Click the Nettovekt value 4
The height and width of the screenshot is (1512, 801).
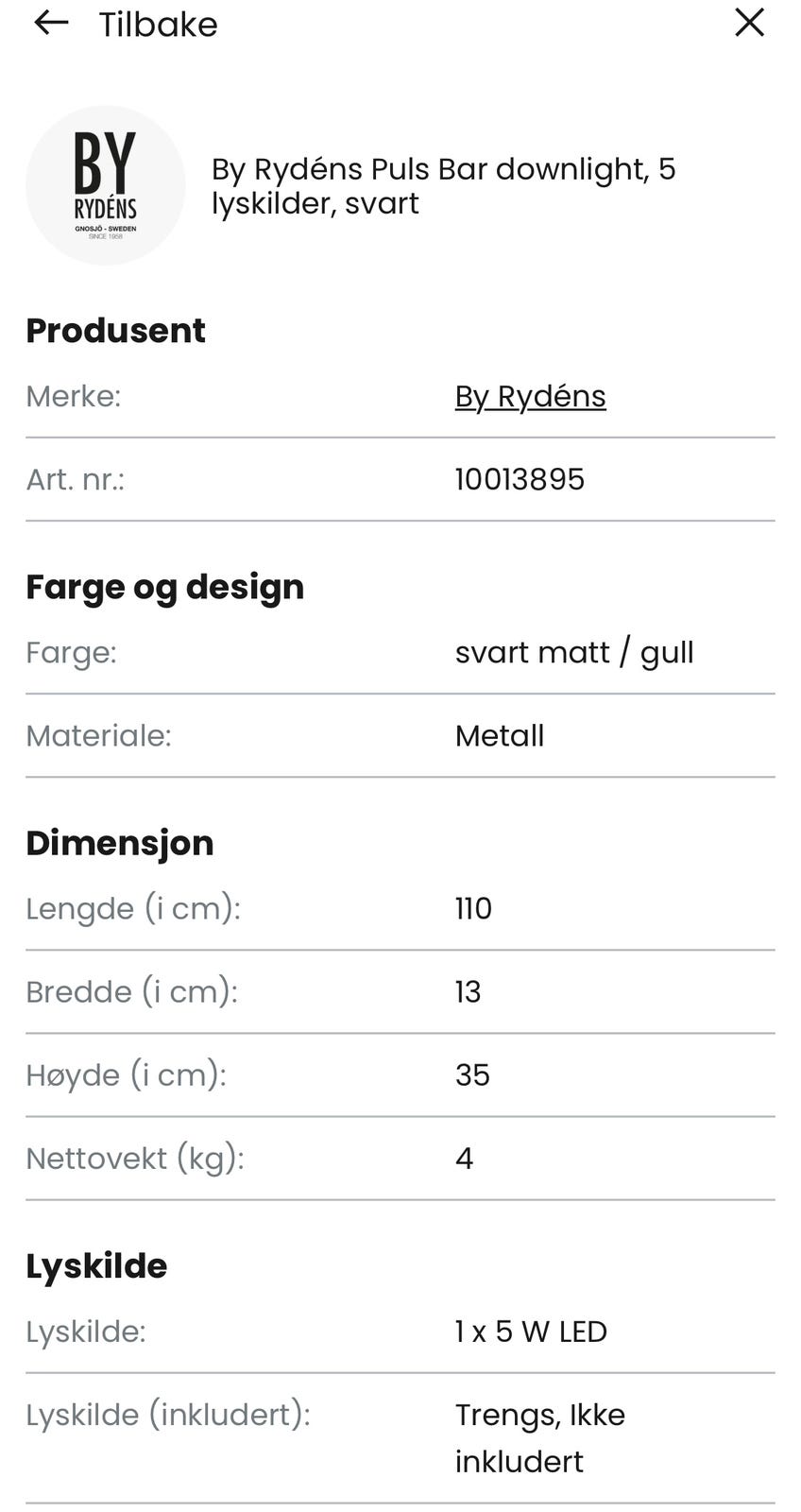pyautogui.click(x=464, y=1158)
